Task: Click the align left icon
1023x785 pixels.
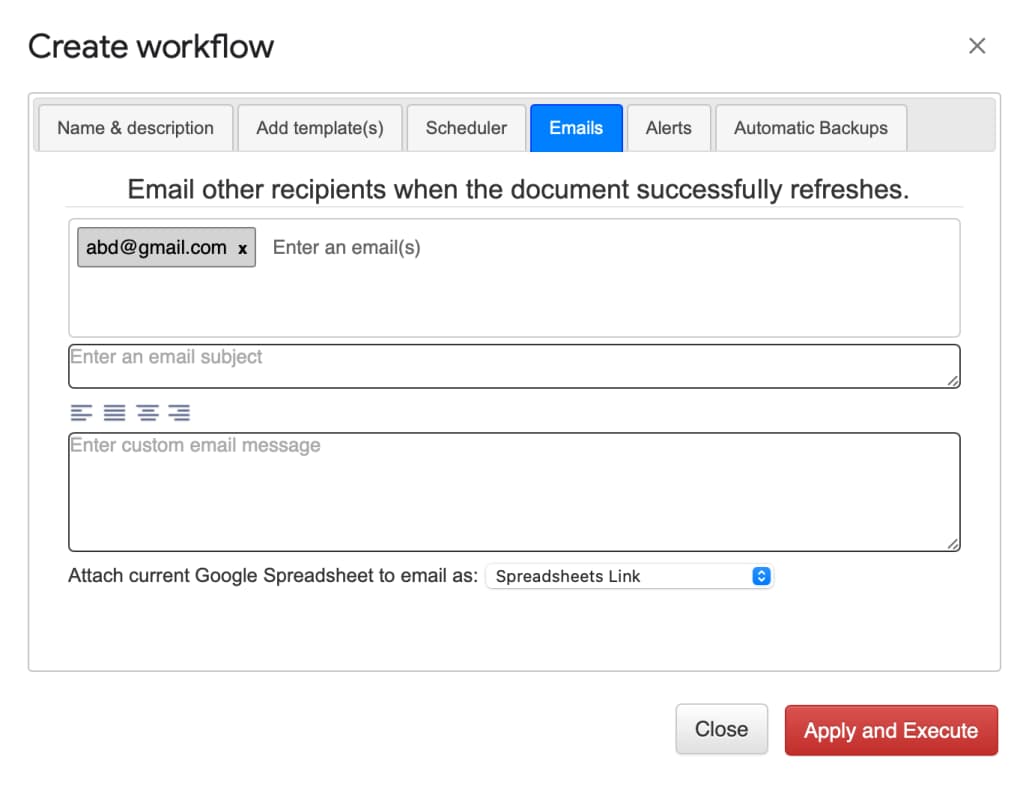Action: 81,412
